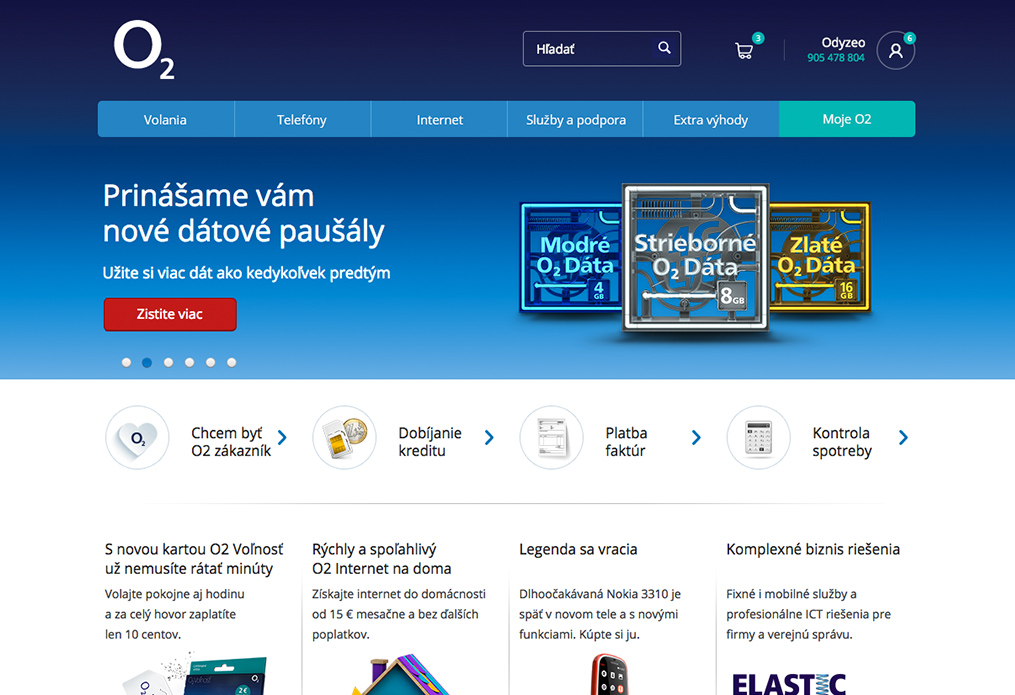This screenshot has height=695, width=1015.
Task: Click the arrow beside Chcem byť O2 zákazník
Action: click(282, 437)
